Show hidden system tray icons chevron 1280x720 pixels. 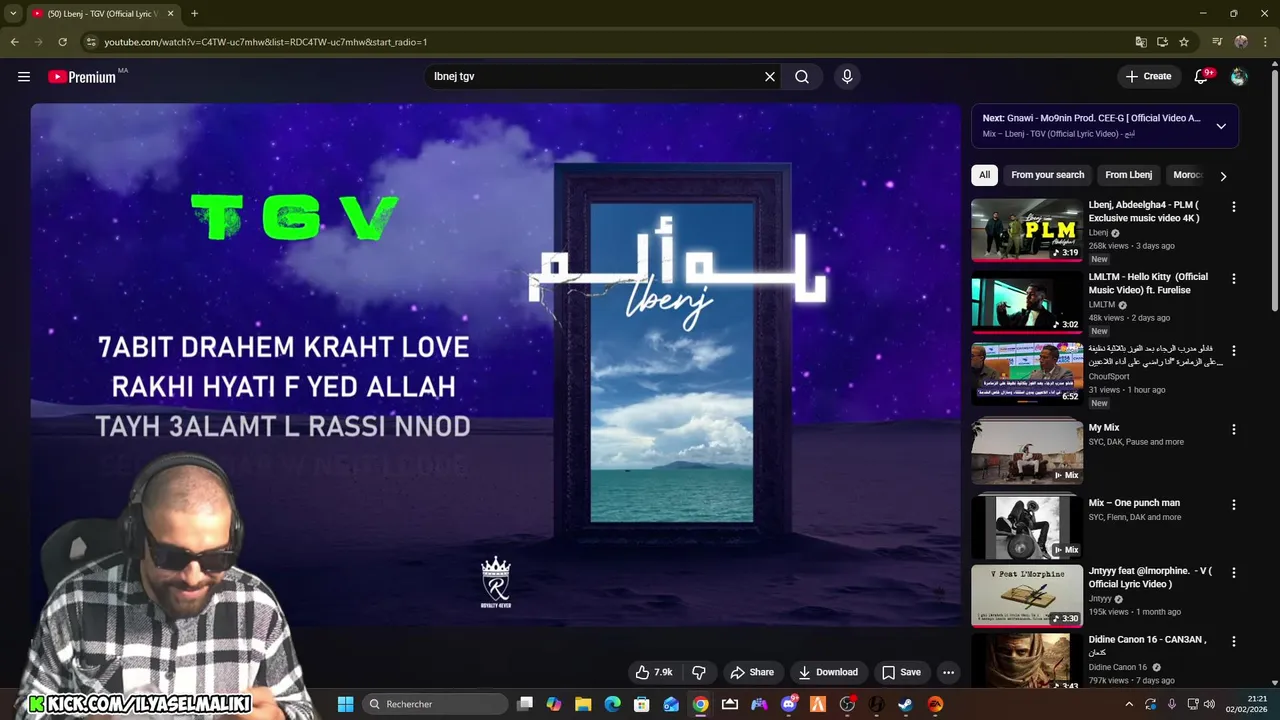pos(1130,704)
